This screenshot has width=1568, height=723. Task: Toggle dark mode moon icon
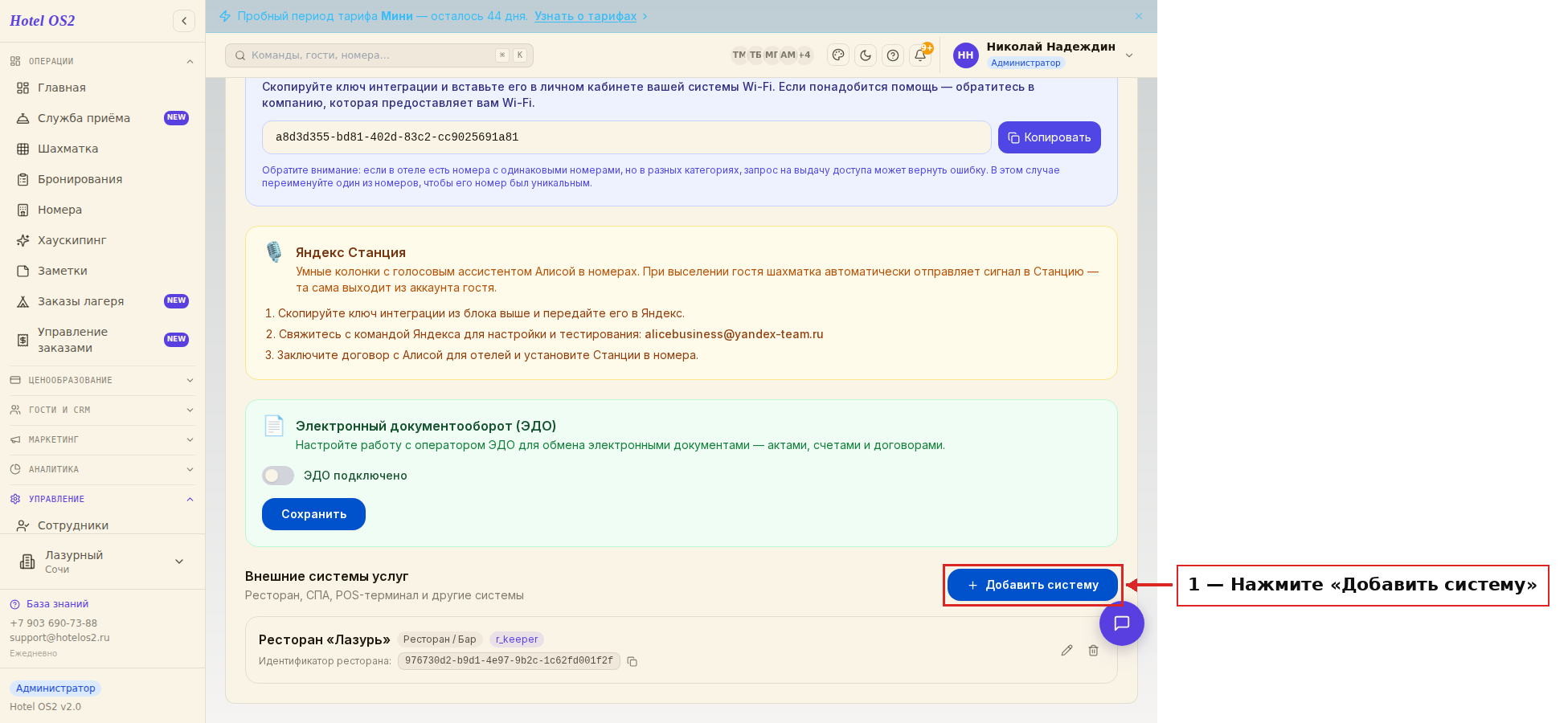tap(866, 55)
